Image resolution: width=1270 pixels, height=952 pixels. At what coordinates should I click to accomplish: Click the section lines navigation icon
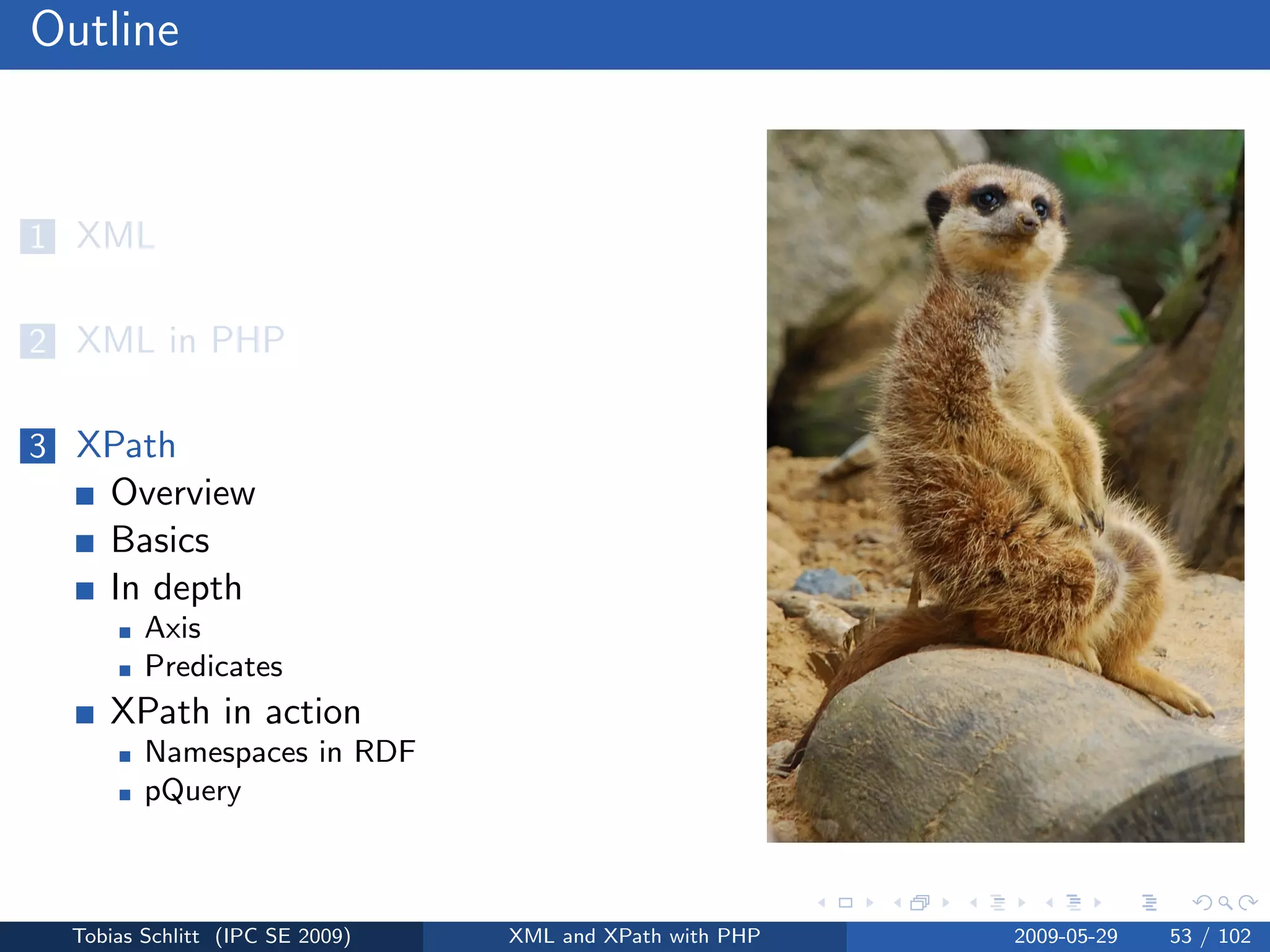click(x=1073, y=903)
